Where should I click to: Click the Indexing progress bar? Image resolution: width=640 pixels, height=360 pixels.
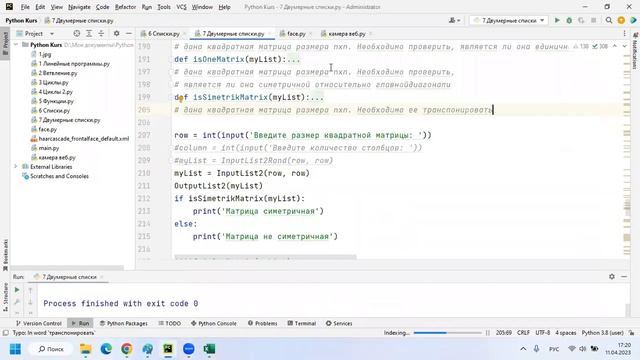point(447,333)
